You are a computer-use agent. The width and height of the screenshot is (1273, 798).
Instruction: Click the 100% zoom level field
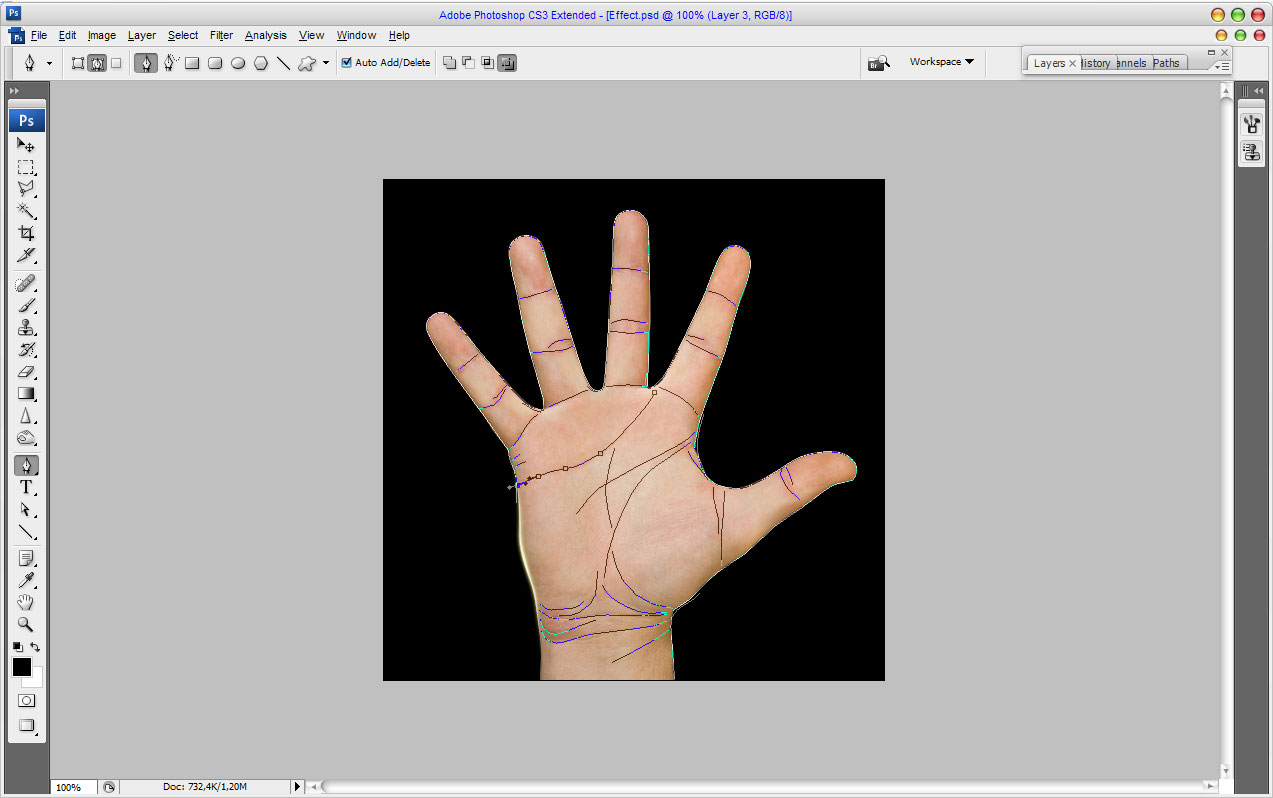click(74, 787)
